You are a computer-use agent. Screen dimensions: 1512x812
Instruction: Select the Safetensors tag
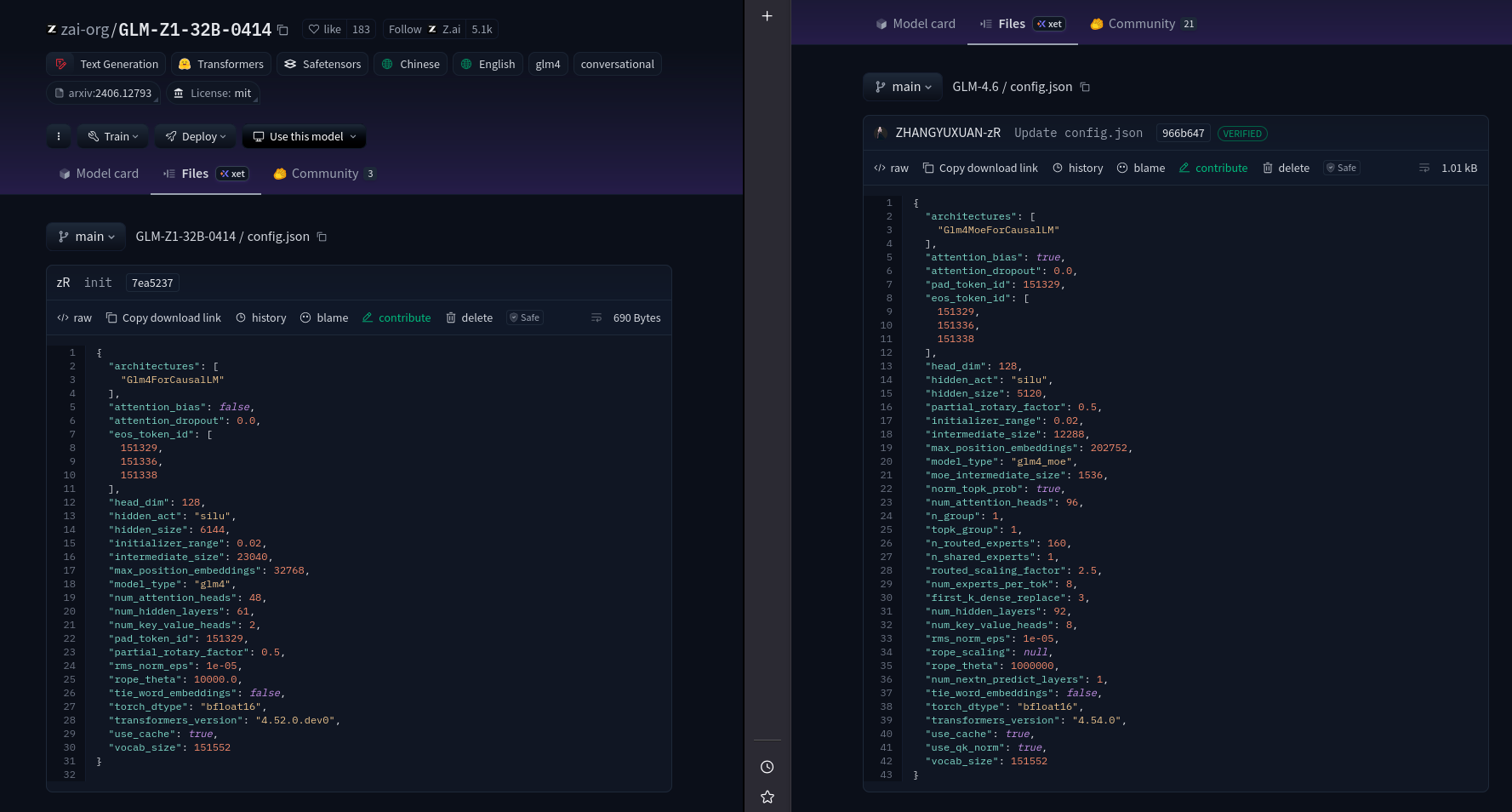click(x=322, y=64)
